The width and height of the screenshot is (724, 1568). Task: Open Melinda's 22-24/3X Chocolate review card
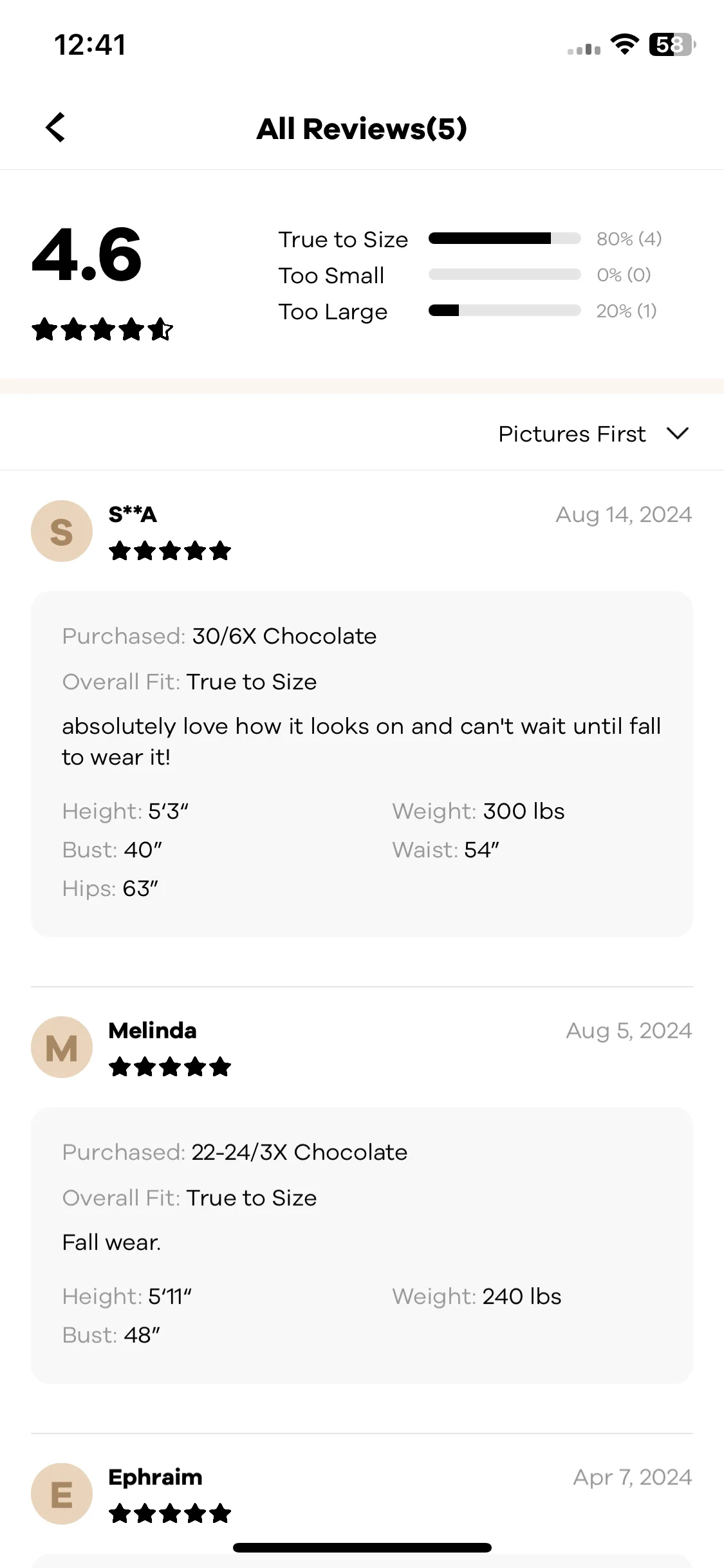tap(362, 1246)
